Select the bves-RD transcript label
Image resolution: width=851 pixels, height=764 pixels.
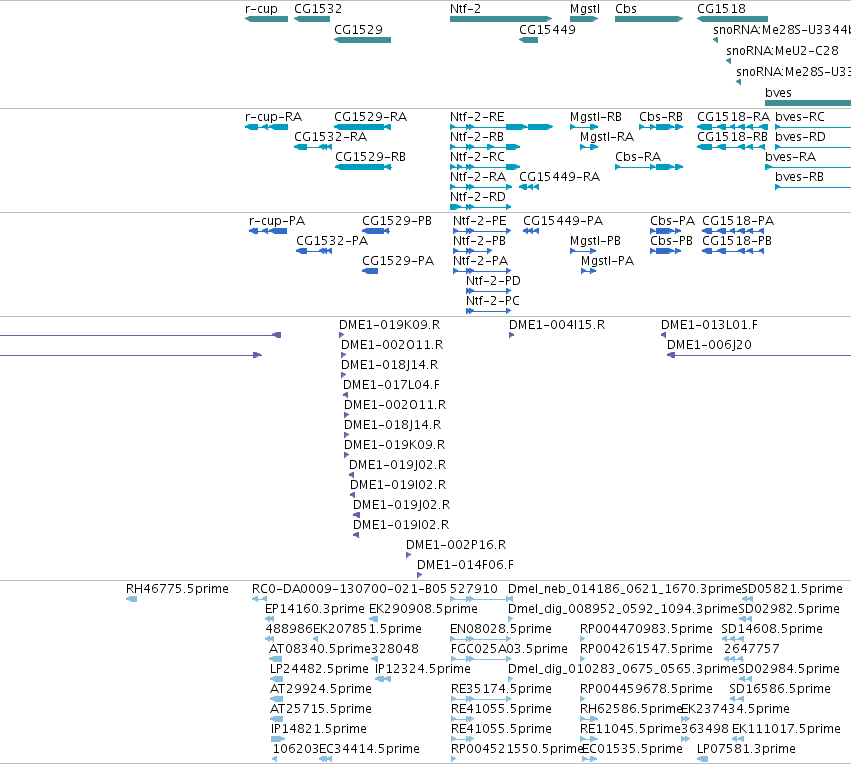click(800, 137)
